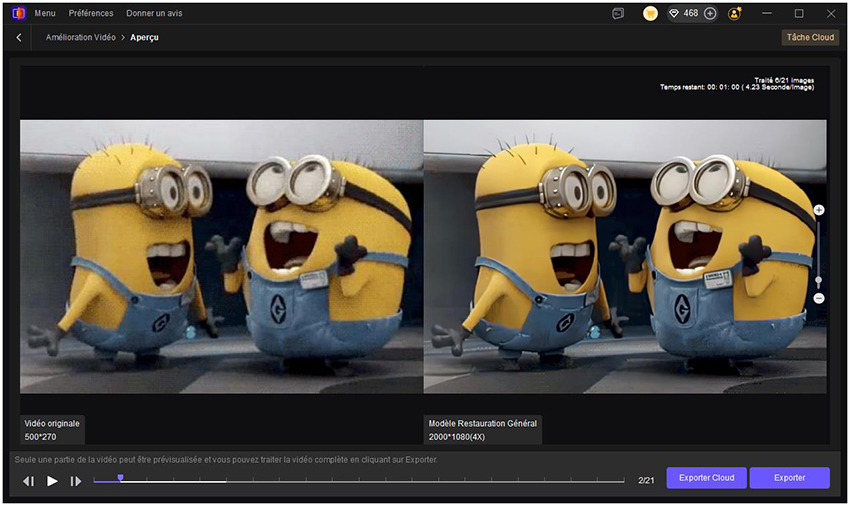Click the 2/21 frame counter
This screenshot has height=506, width=850.
tap(646, 481)
